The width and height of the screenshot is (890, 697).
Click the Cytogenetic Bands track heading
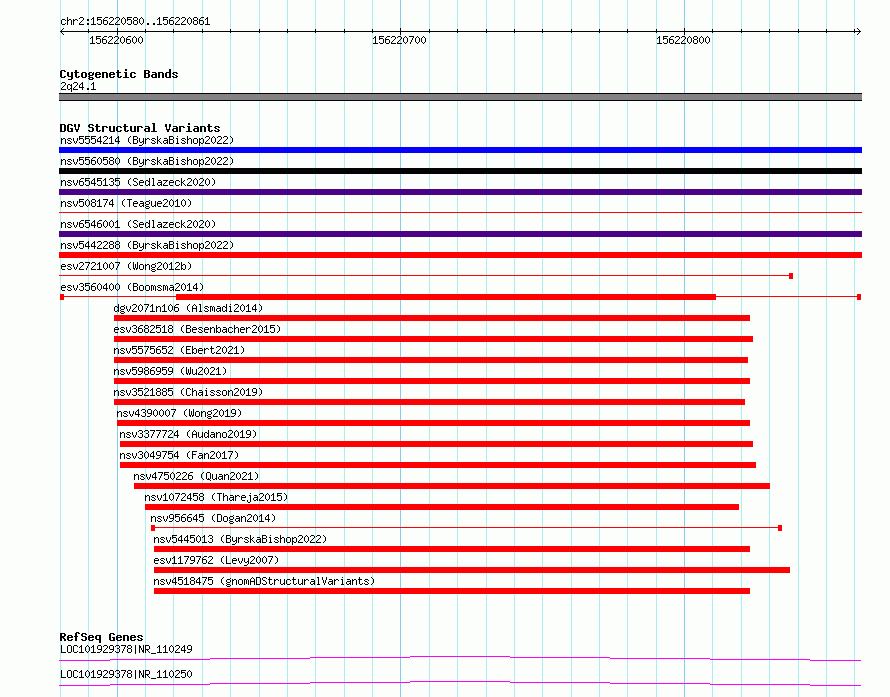(x=119, y=74)
